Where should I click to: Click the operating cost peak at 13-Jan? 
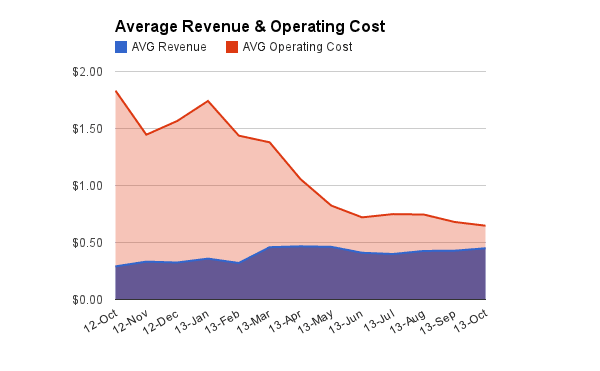208,101
